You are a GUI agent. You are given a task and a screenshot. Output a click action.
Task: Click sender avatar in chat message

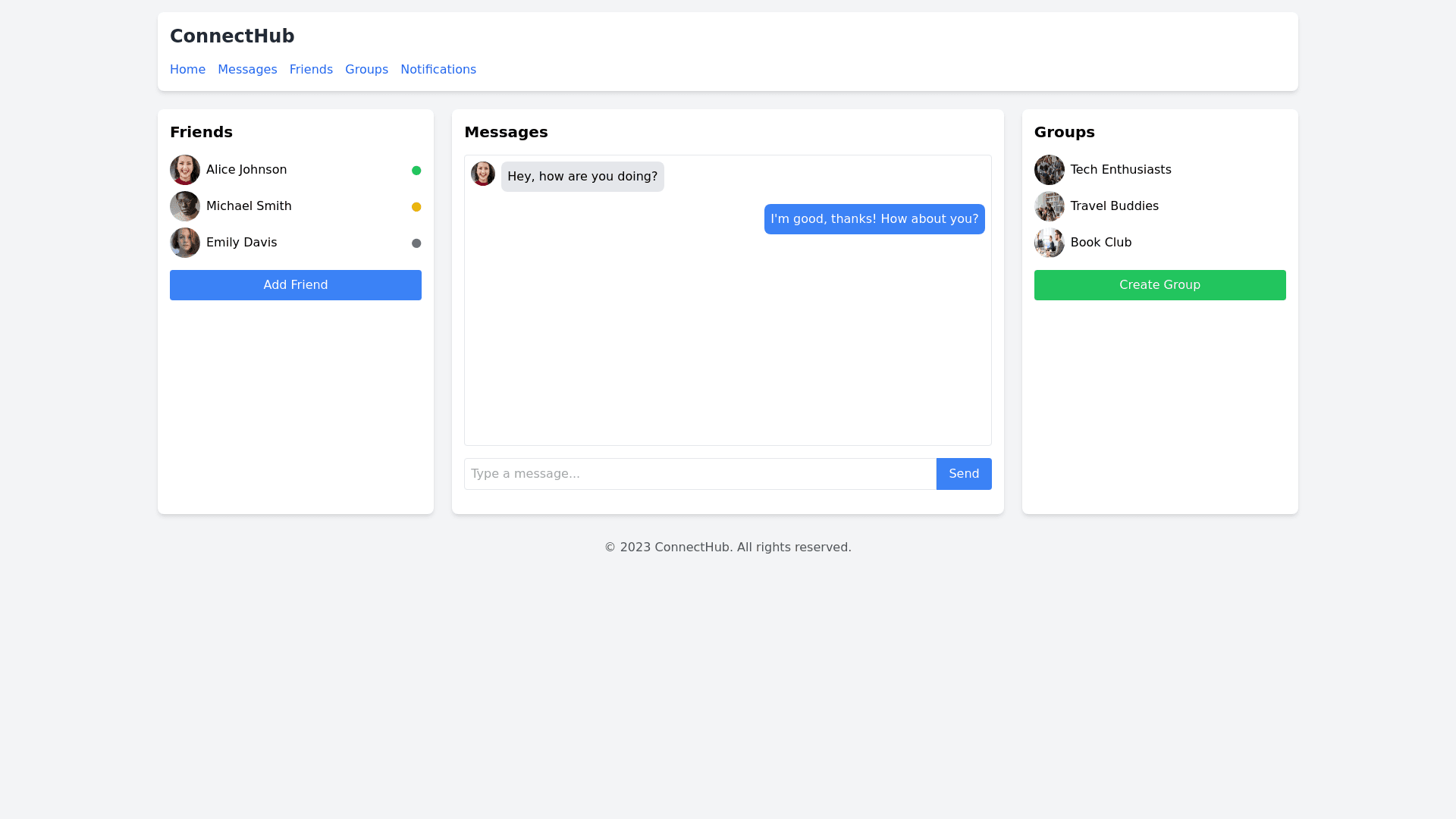click(x=483, y=174)
